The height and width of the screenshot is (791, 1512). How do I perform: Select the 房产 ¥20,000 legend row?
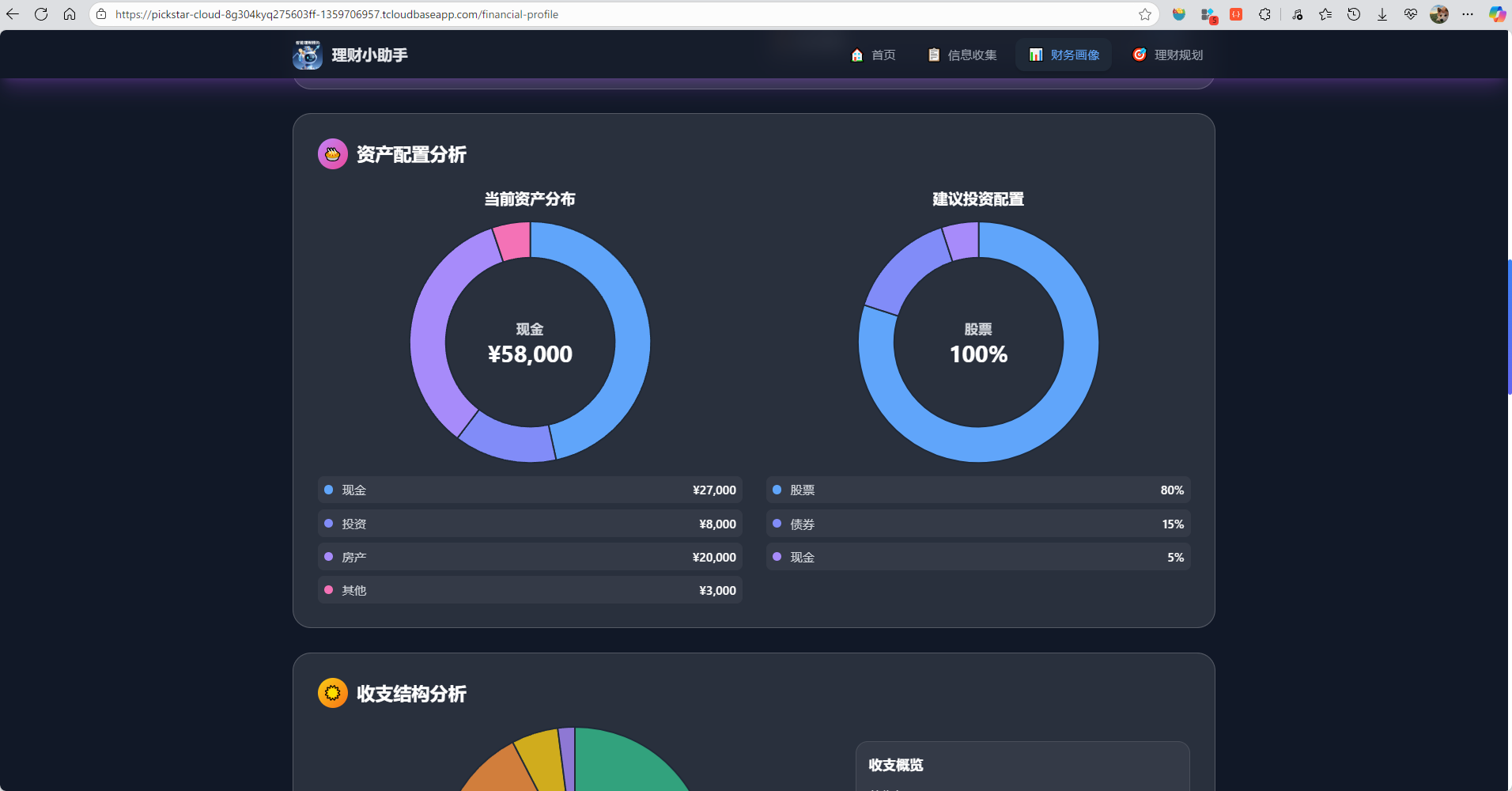pyautogui.click(x=530, y=557)
